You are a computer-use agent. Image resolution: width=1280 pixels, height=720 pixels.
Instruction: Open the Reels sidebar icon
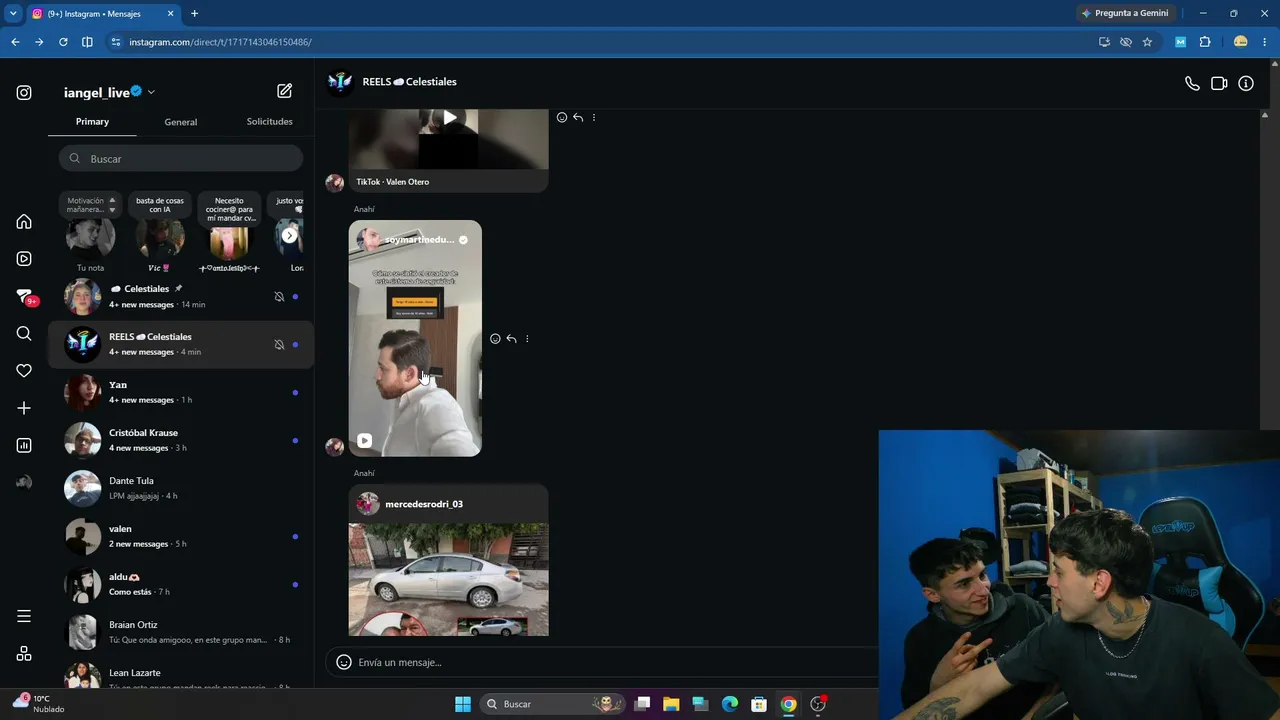(x=24, y=259)
